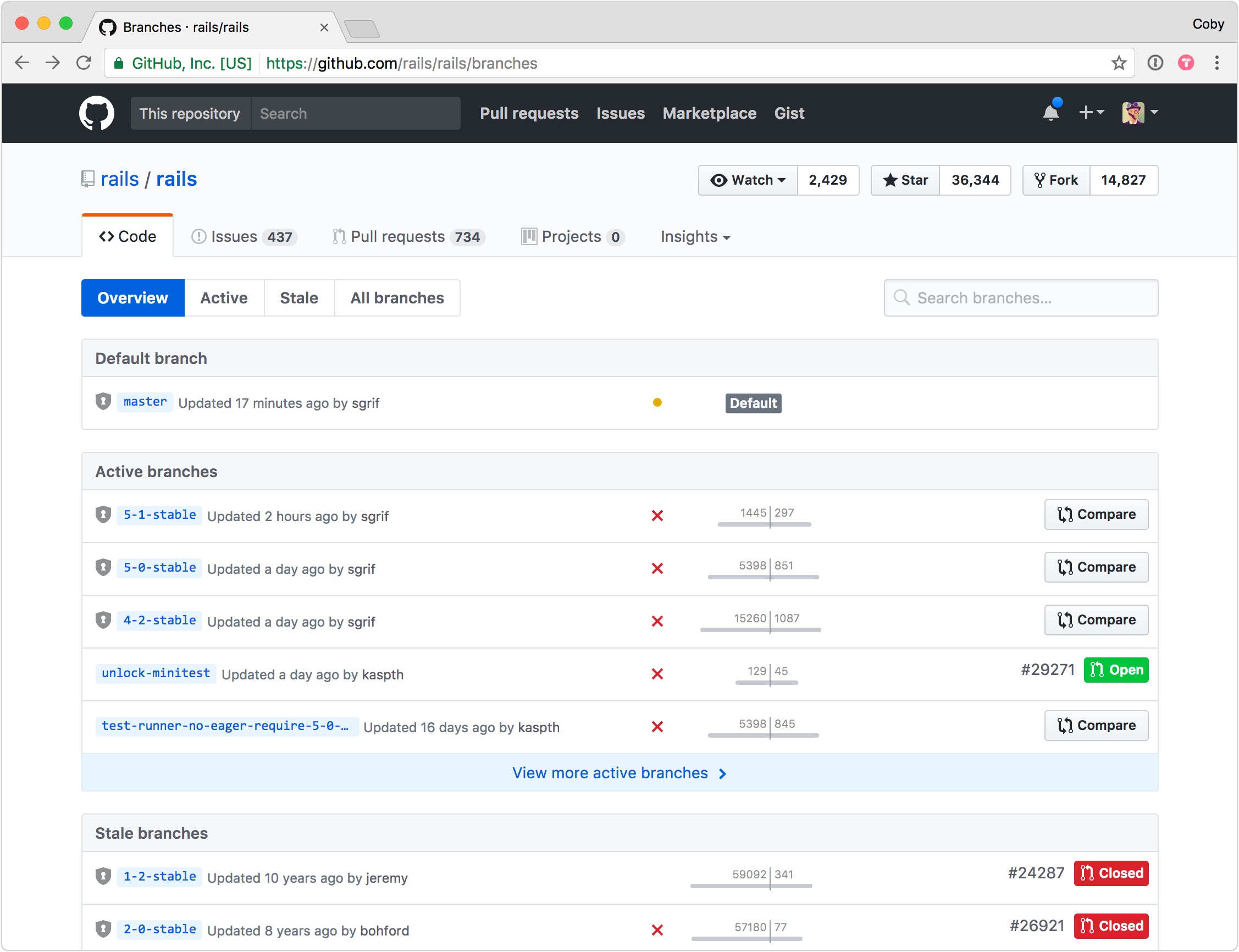Click the protected shield icon beside 4-2-stable

point(103,620)
